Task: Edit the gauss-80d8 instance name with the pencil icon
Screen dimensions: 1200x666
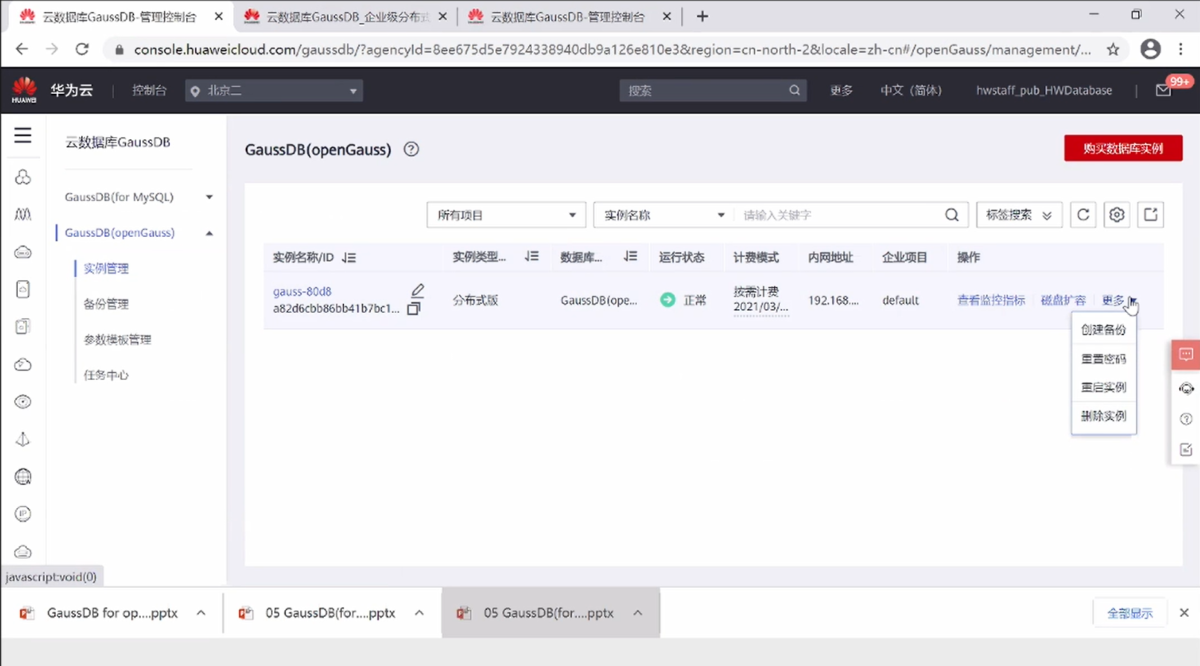Action: 418,290
